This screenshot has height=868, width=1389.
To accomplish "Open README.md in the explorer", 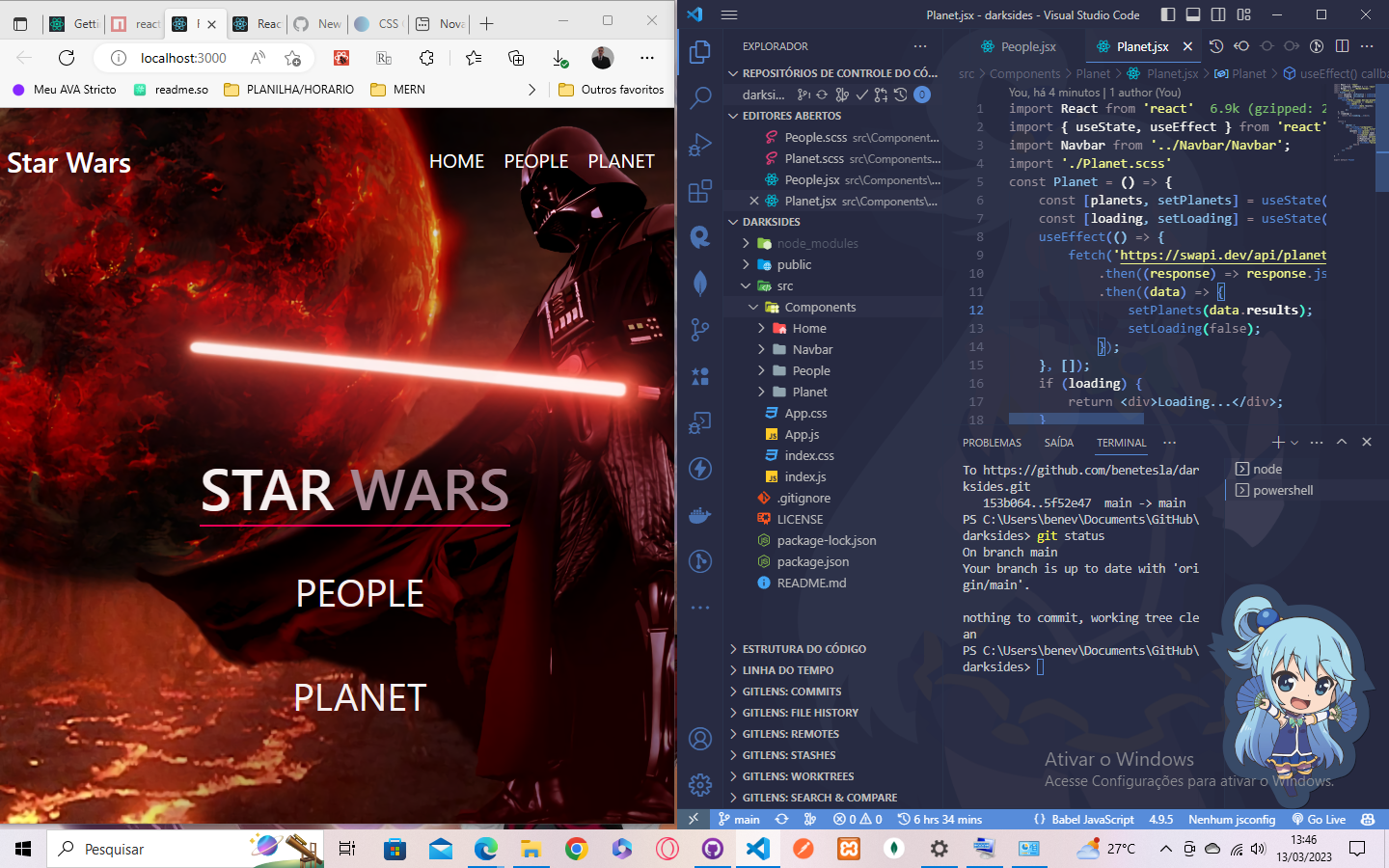I will point(833,583).
